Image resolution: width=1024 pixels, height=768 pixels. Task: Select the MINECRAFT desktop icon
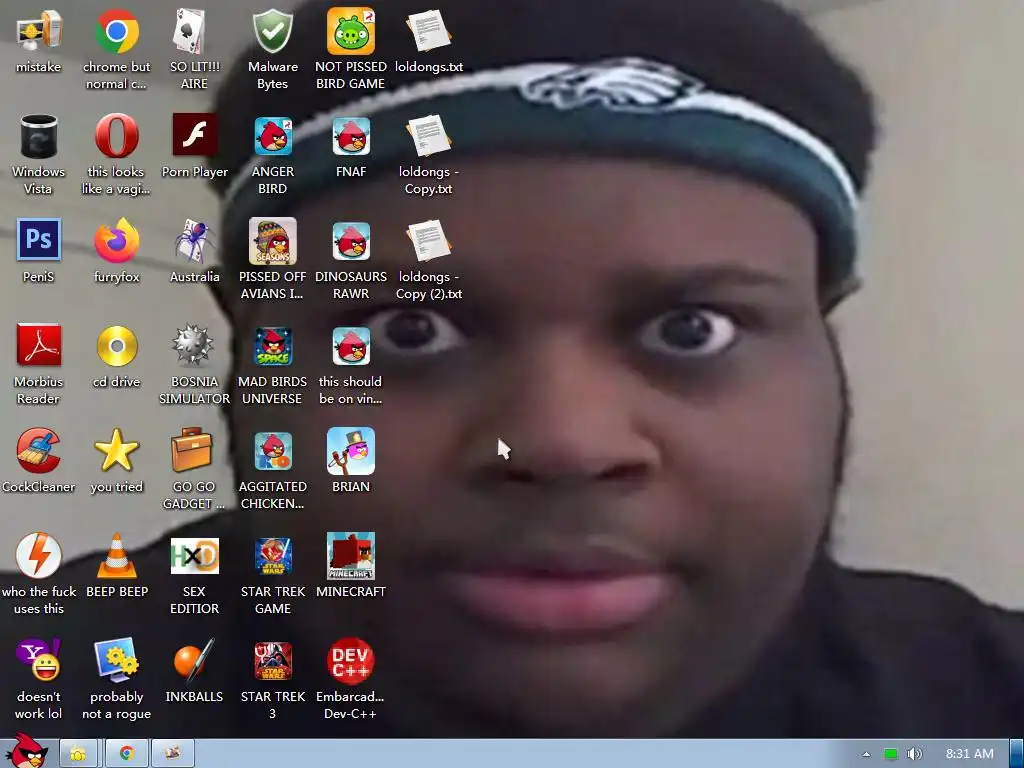[351, 556]
